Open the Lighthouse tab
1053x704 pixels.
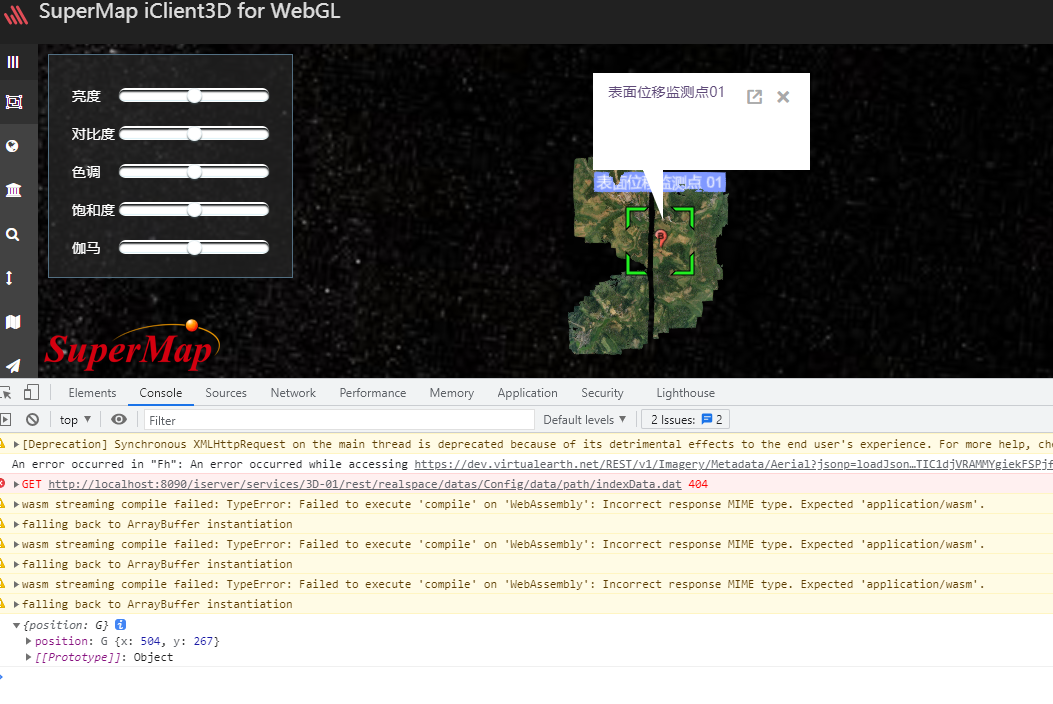click(686, 393)
